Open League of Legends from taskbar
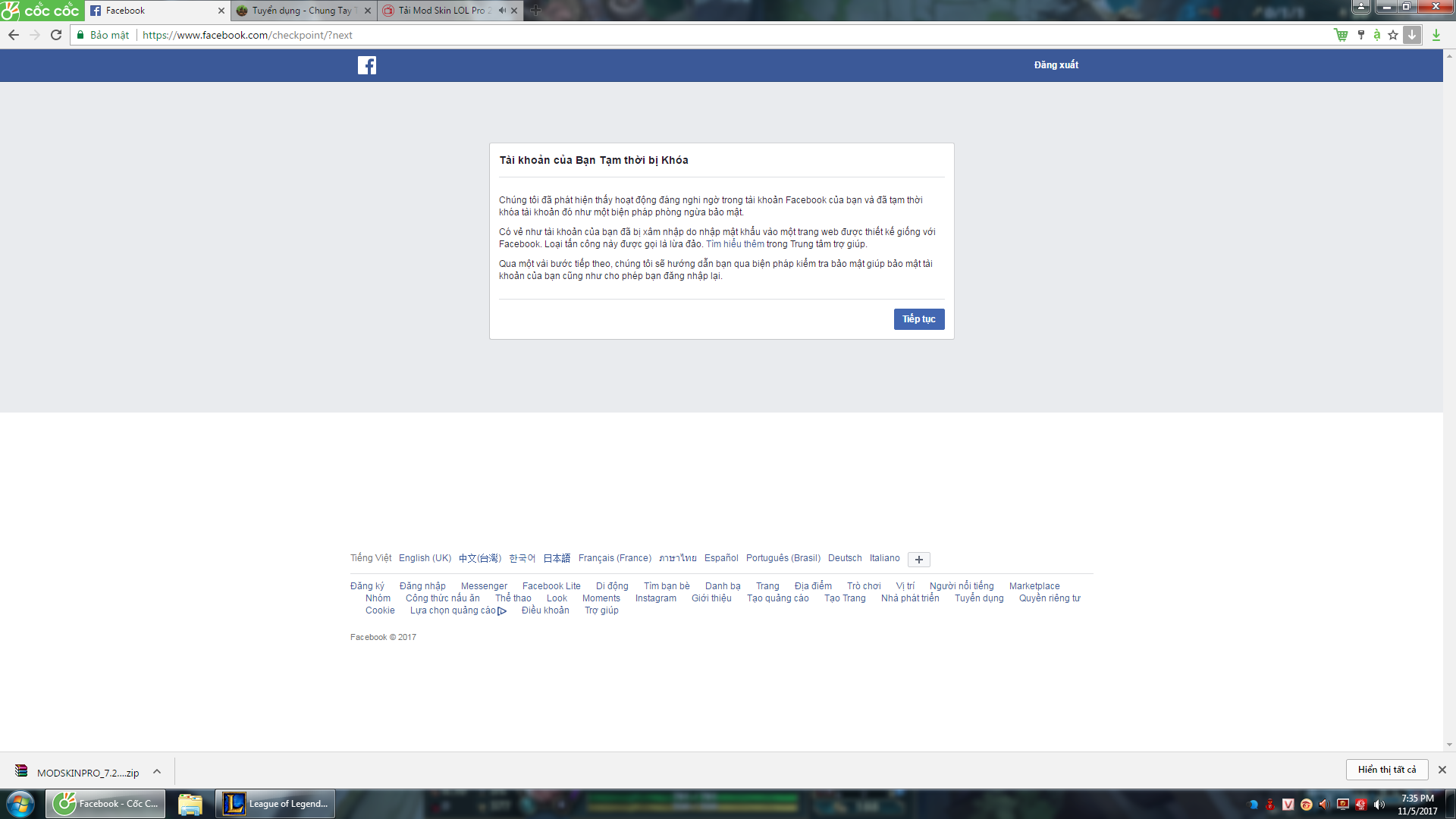Screen dimensions: 1456x819 click(x=276, y=804)
